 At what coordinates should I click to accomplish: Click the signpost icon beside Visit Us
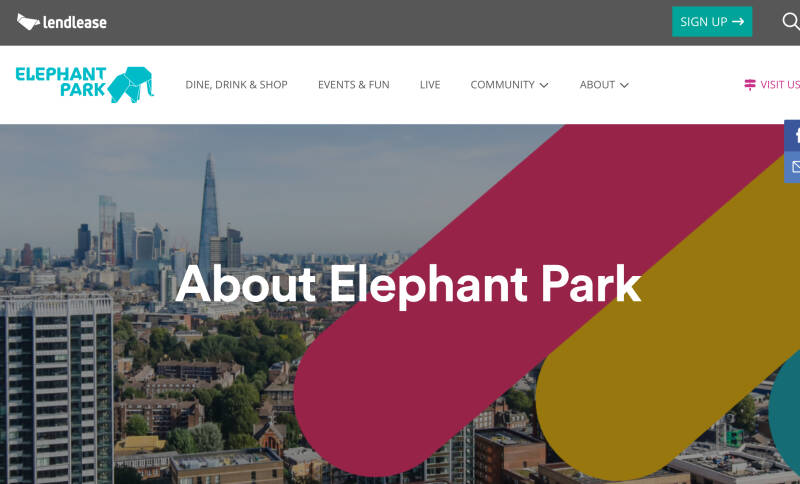[749, 85]
